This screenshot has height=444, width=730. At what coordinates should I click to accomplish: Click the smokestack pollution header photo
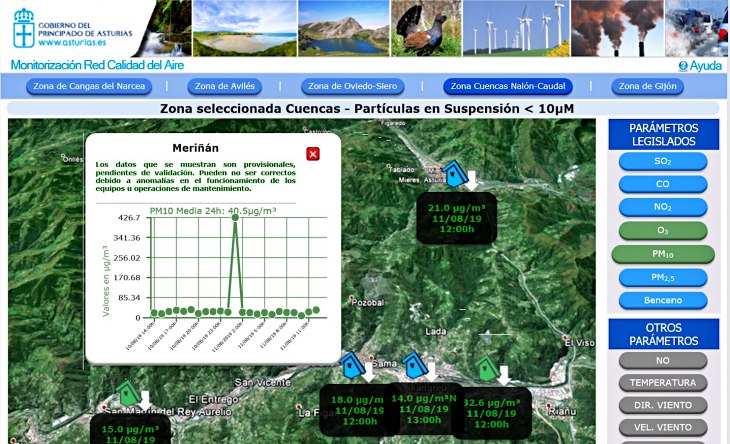point(617,28)
